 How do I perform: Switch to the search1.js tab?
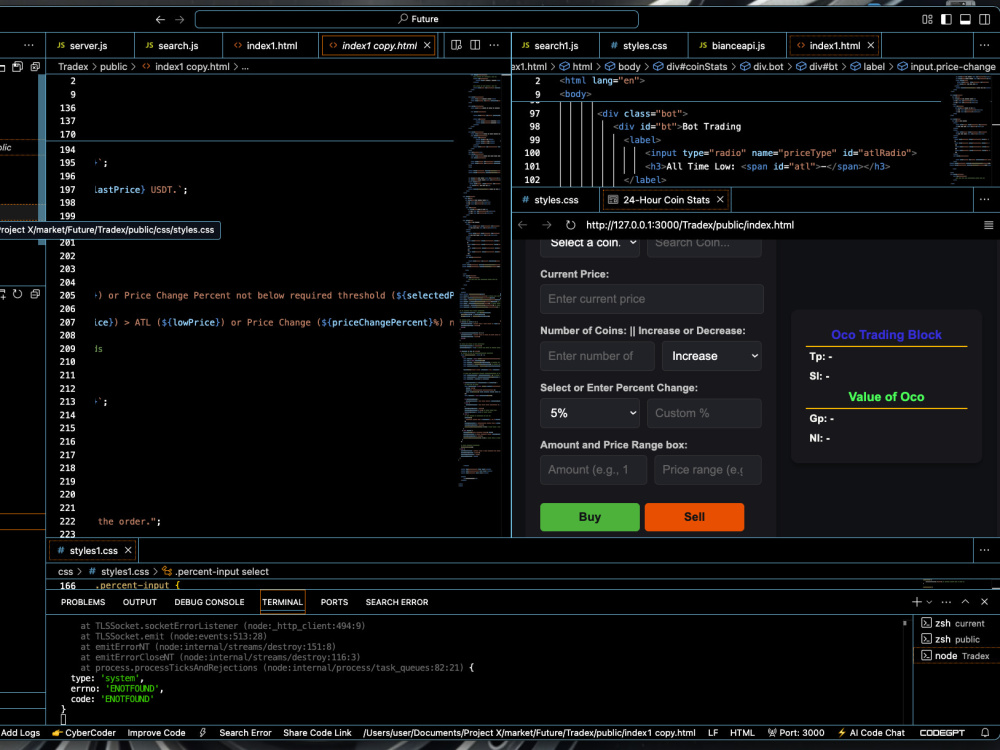(x=555, y=46)
